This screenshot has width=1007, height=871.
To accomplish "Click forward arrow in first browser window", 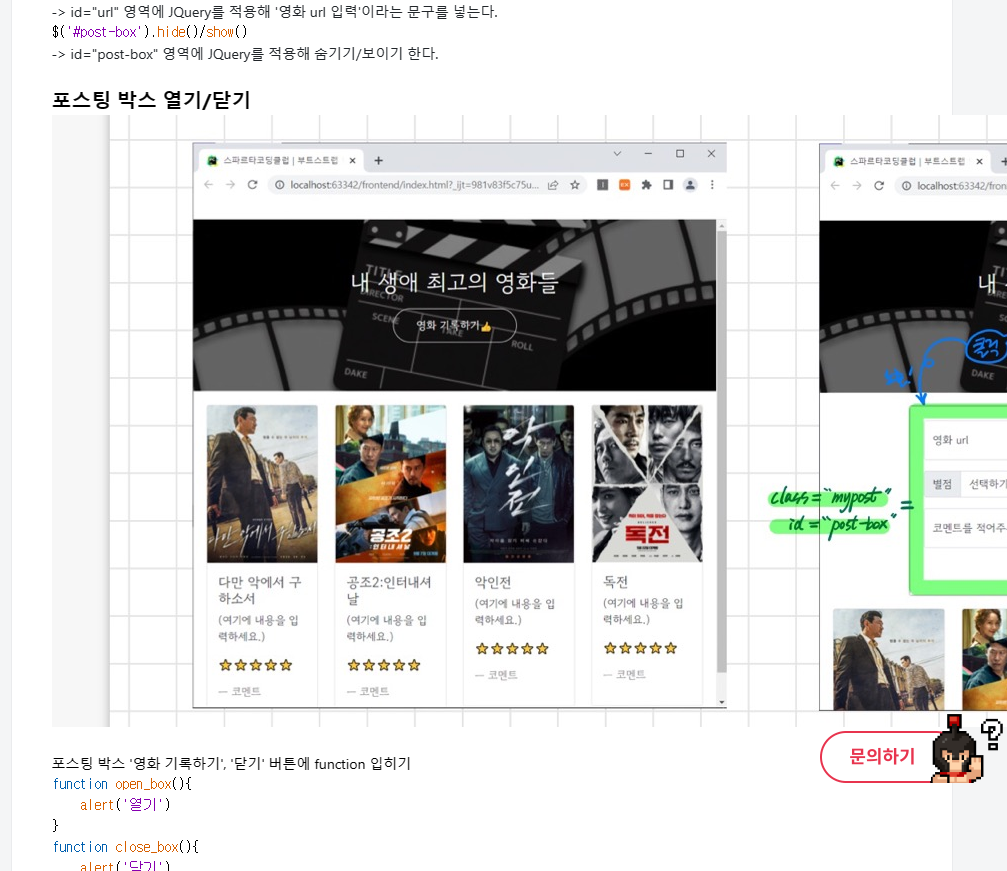I will [230, 185].
